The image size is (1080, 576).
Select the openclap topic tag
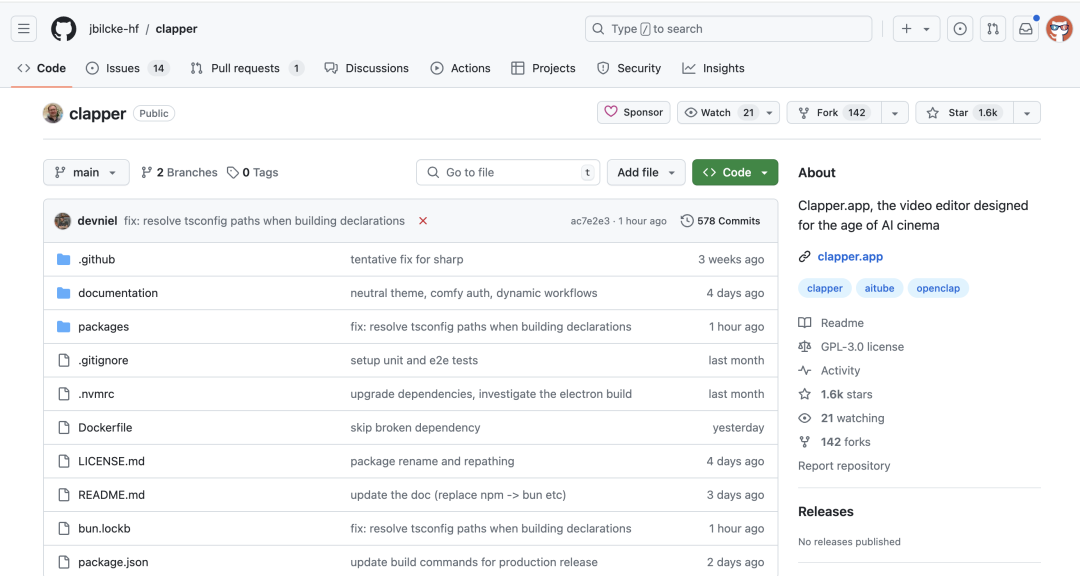pos(938,288)
